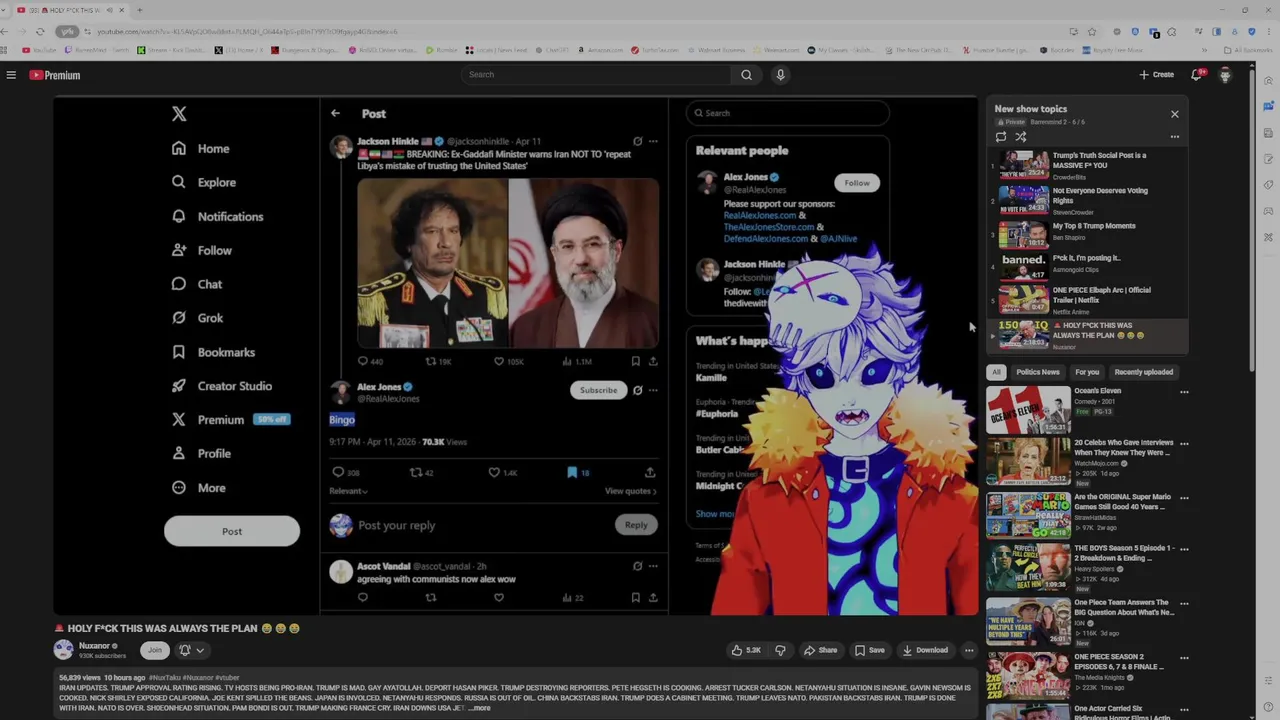Screen dimensions: 1280x720
Task: Open the YouTube guide hamburger menu
Action: point(11,75)
